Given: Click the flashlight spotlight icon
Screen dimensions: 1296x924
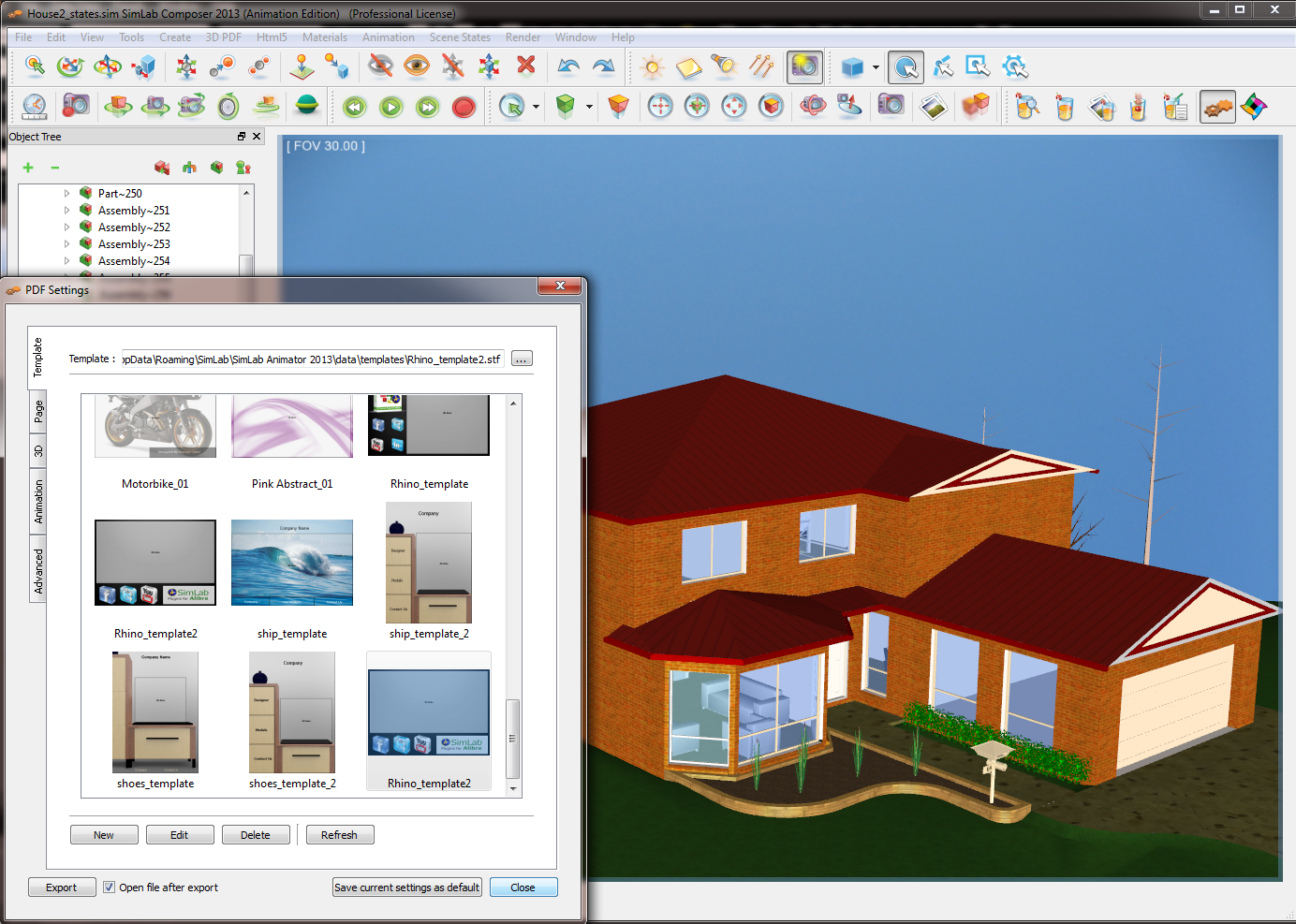Looking at the screenshot, I should (723, 66).
